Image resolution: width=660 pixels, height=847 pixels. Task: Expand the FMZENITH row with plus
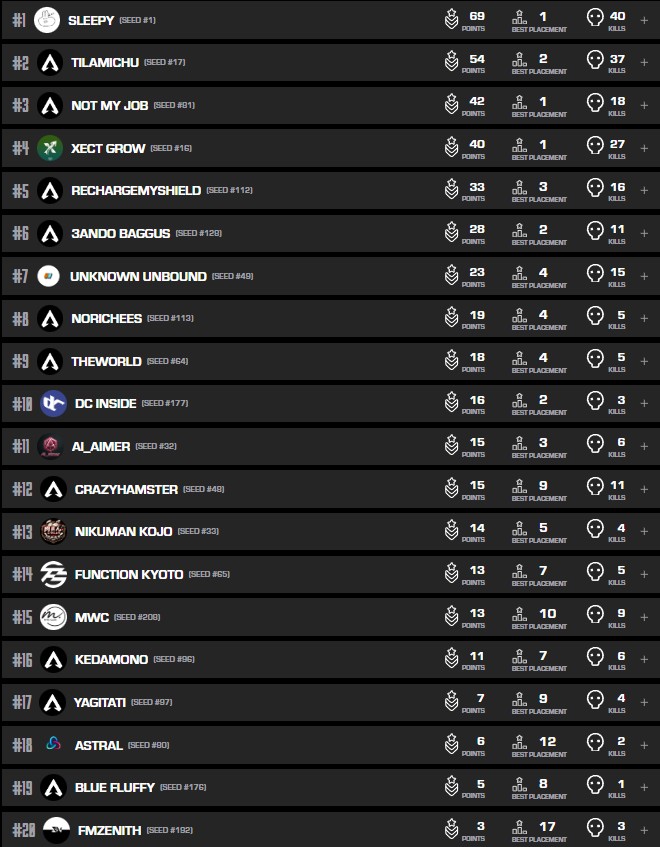tap(644, 830)
